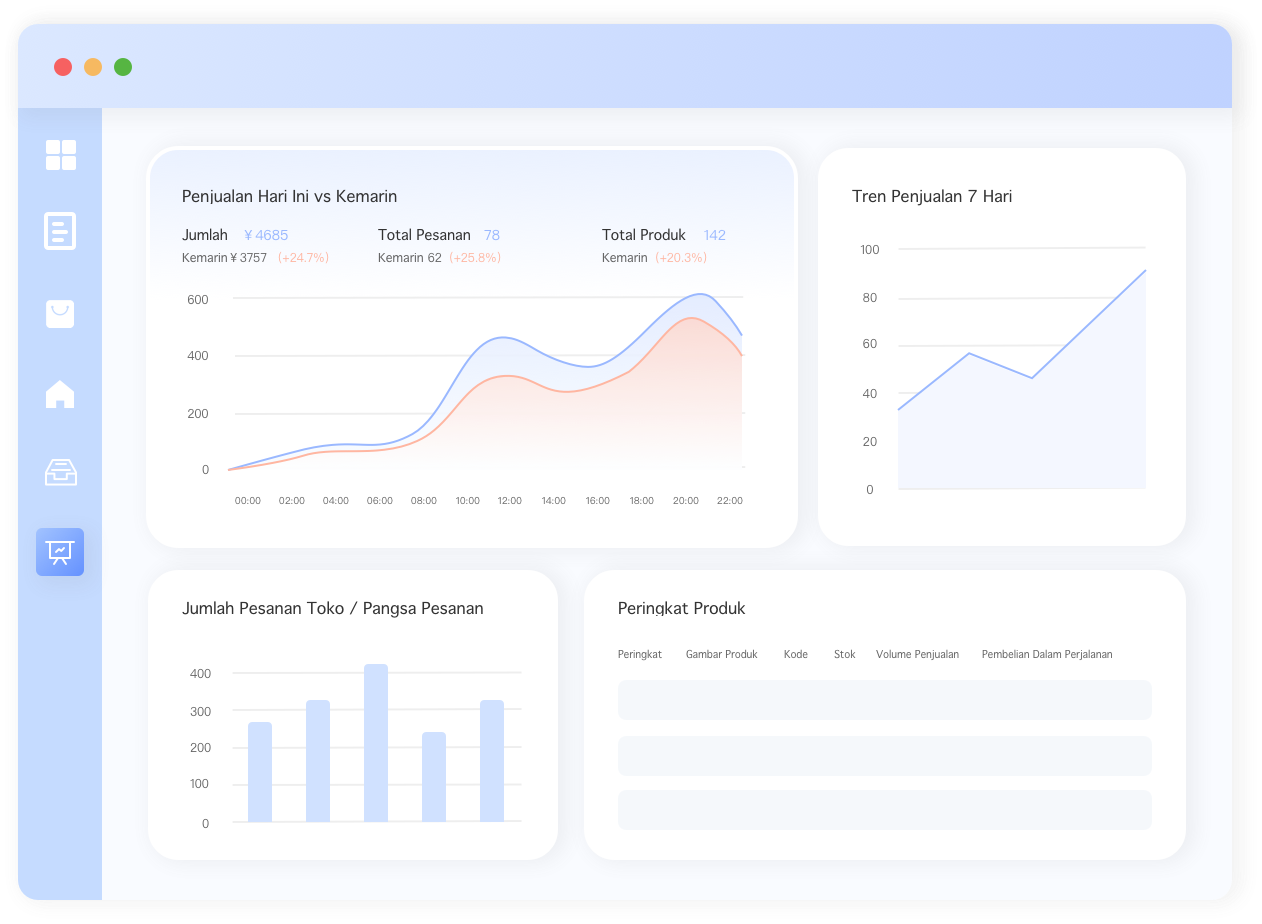
Task: Click the 400 label on bar chart axis
Action: pyautogui.click(x=200, y=673)
